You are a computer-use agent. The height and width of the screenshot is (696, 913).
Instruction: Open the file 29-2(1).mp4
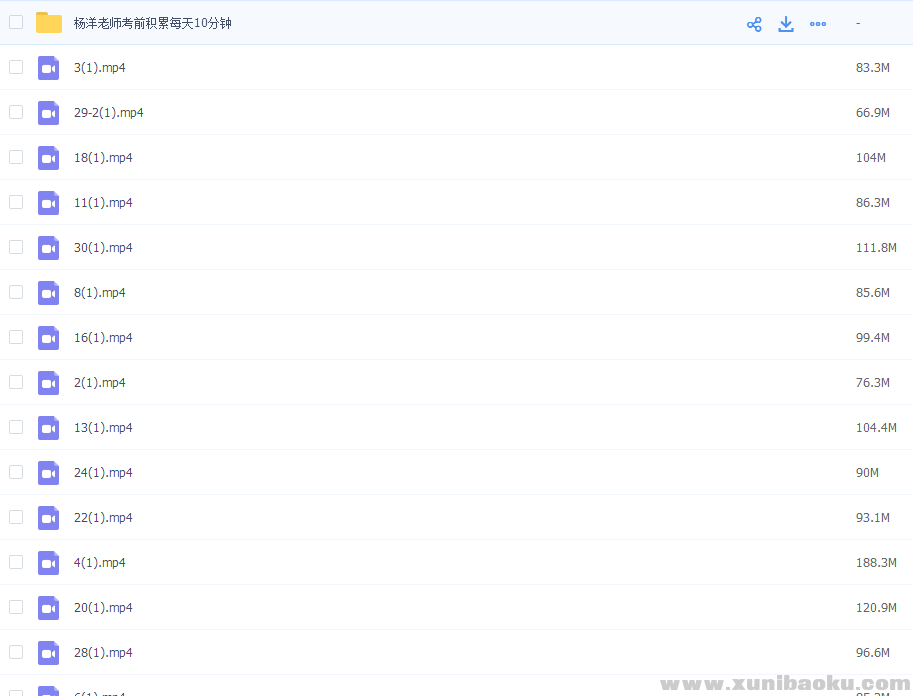click(x=108, y=112)
